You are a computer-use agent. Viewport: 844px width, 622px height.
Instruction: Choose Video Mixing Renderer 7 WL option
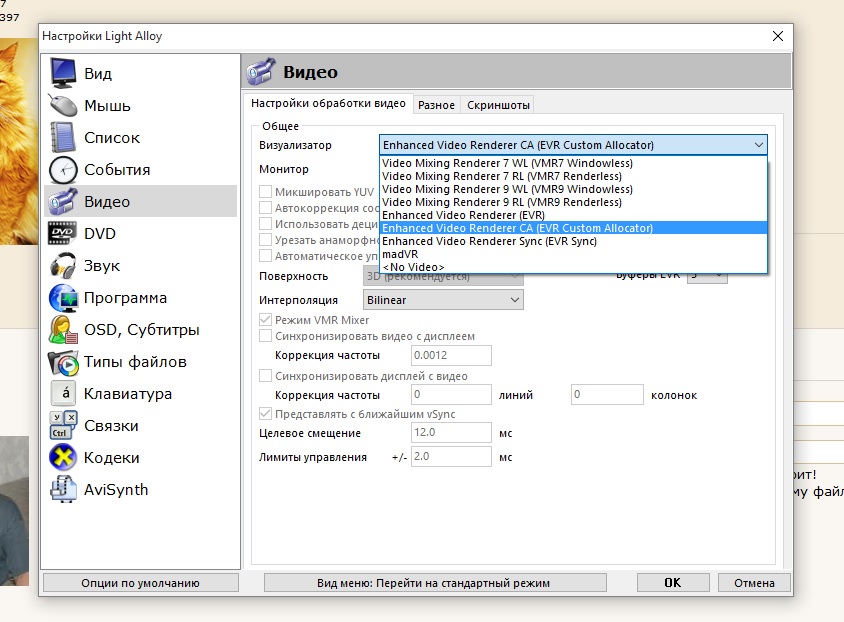click(573, 163)
